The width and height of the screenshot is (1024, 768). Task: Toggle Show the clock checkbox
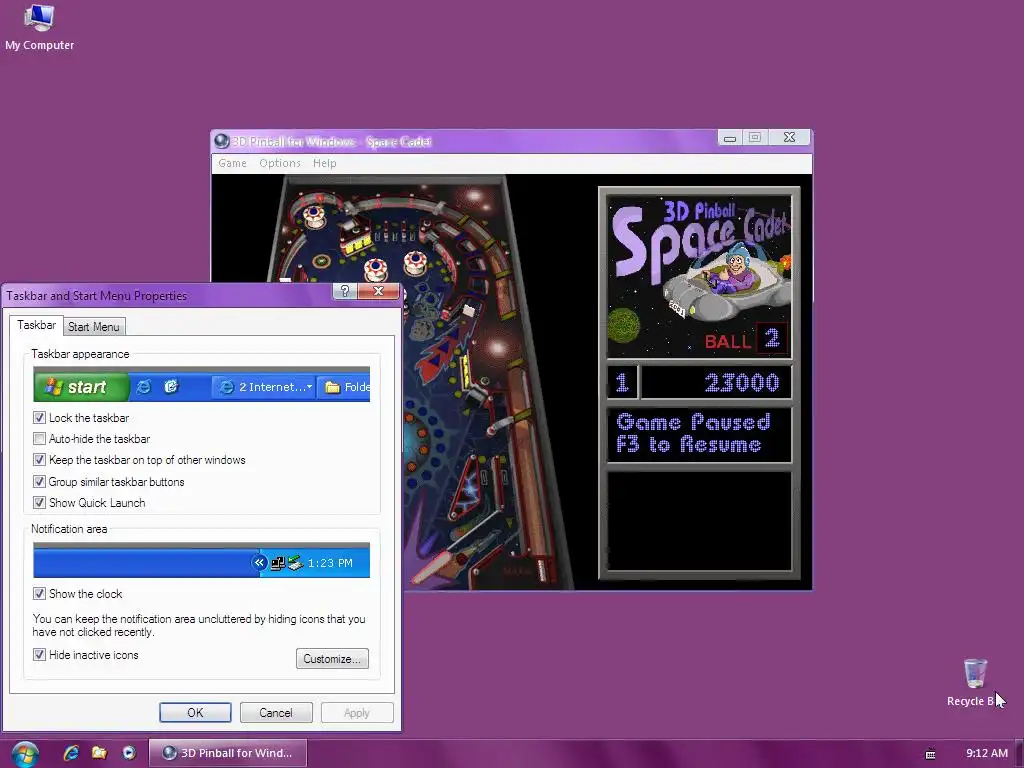pos(39,594)
